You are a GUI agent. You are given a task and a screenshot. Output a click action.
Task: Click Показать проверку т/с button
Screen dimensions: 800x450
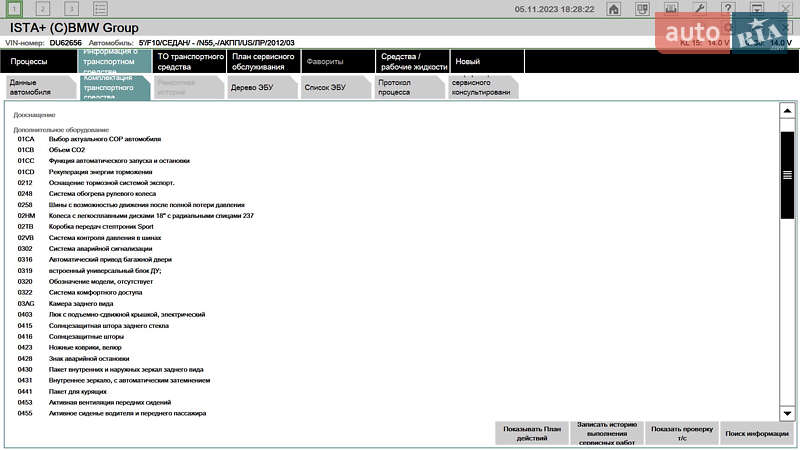tap(681, 433)
